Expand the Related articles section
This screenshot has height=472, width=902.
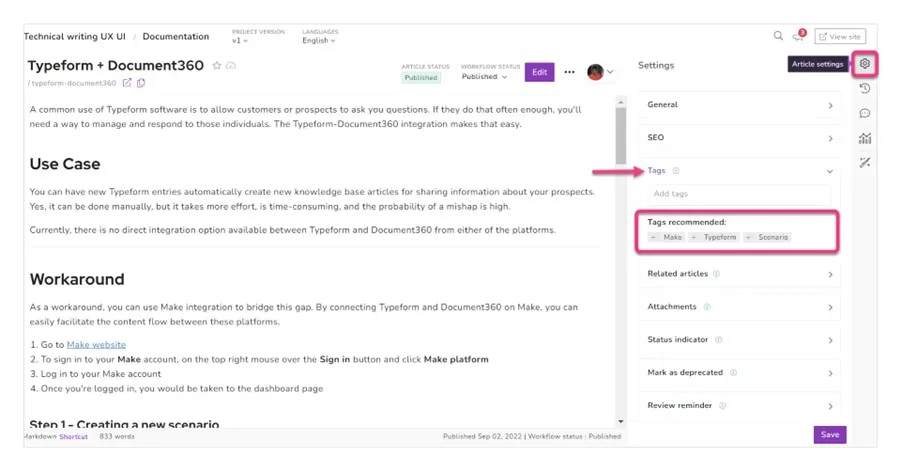739,274
